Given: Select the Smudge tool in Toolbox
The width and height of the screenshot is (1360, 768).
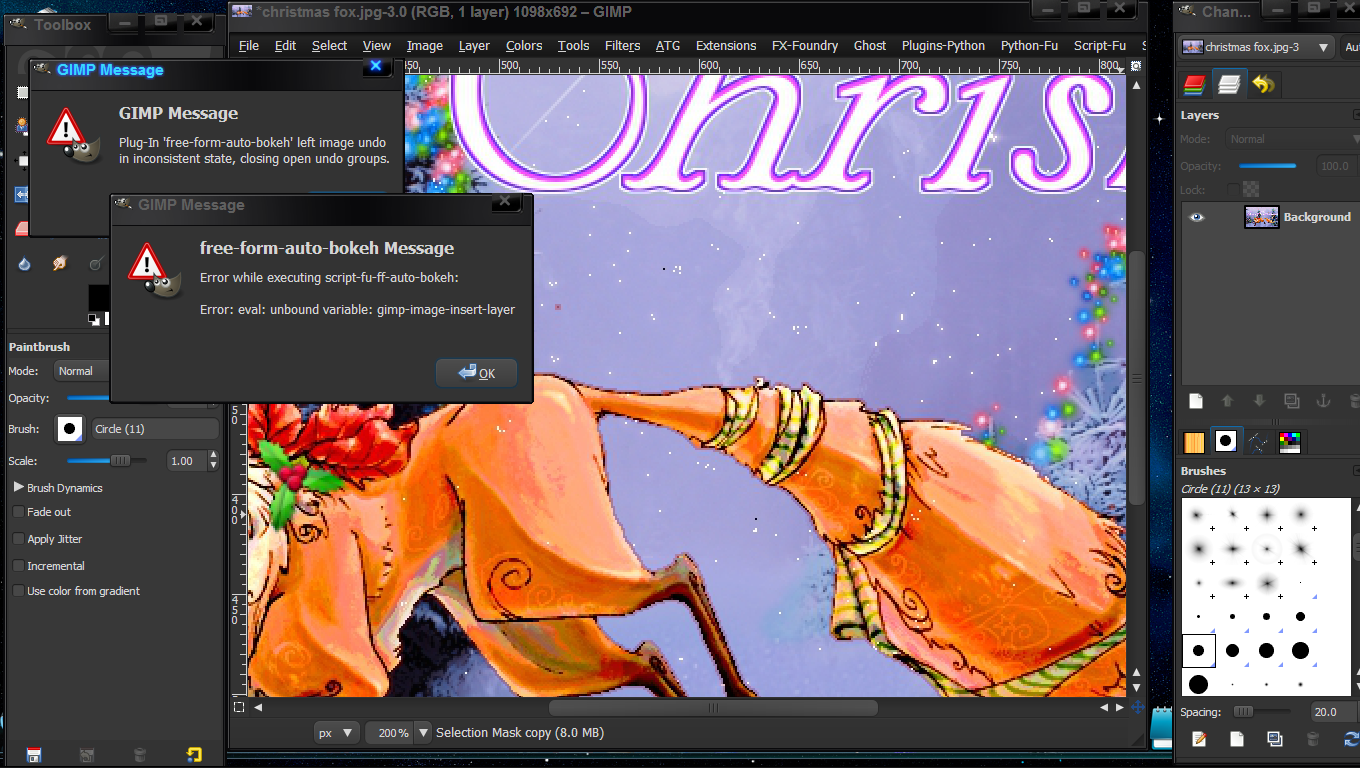Looking at the screenshot, I should 60,264.
